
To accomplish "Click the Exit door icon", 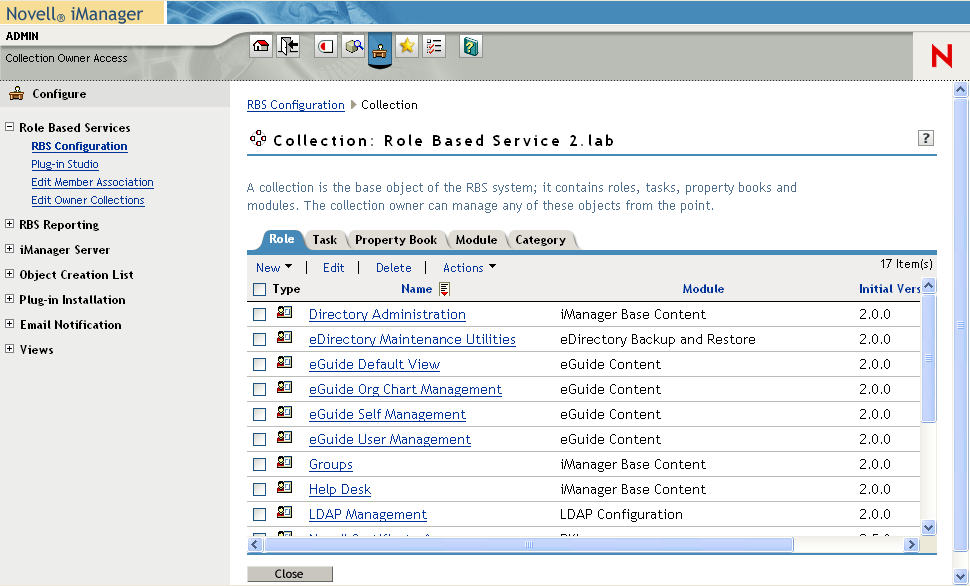I will [288, 46].
